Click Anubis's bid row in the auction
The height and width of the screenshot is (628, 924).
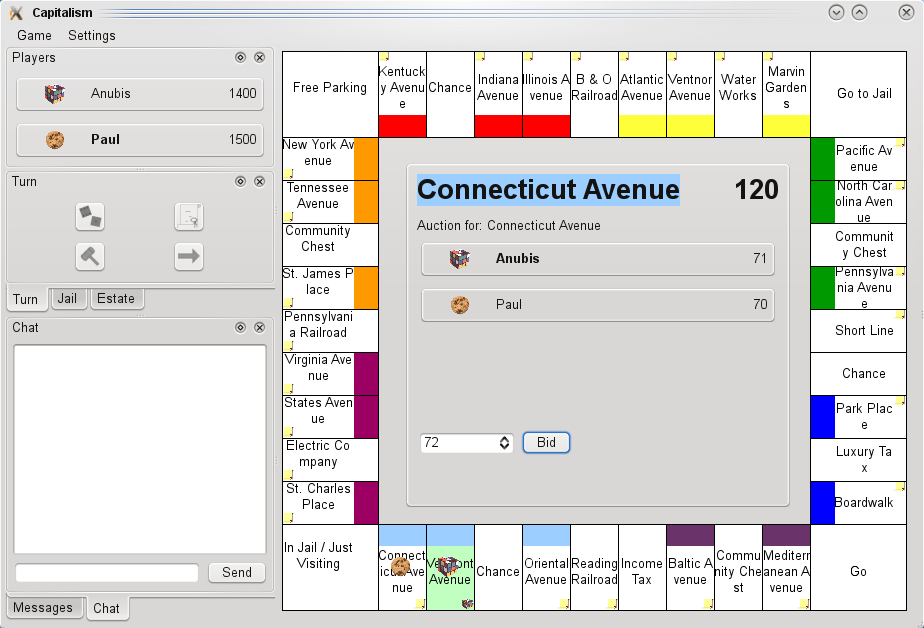(598, 259)
